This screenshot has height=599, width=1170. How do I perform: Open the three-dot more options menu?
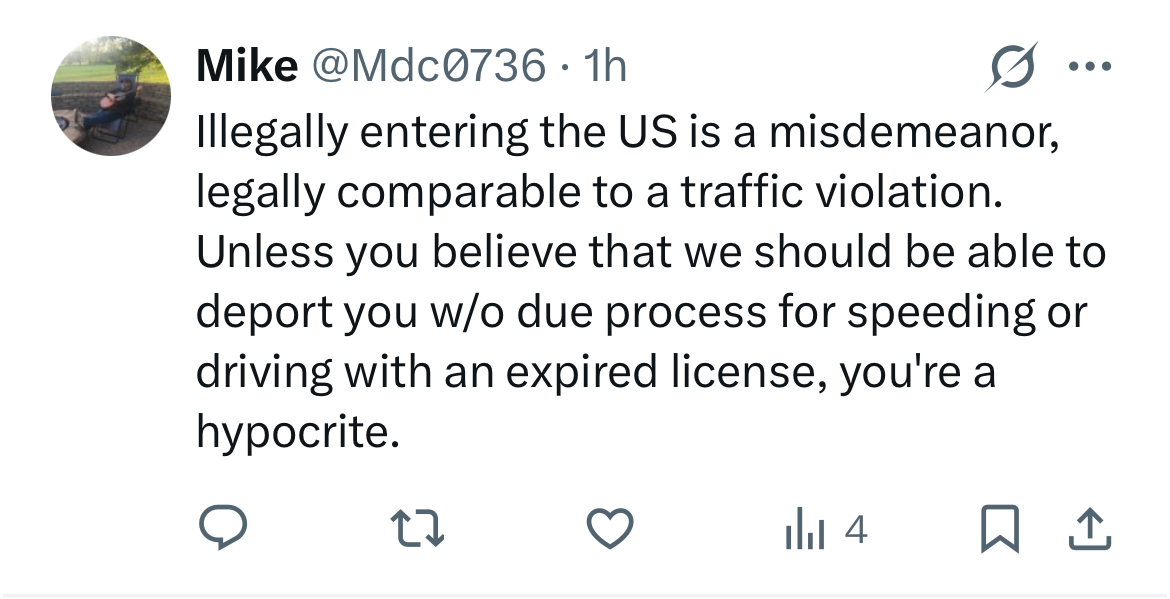(1090, 68)
